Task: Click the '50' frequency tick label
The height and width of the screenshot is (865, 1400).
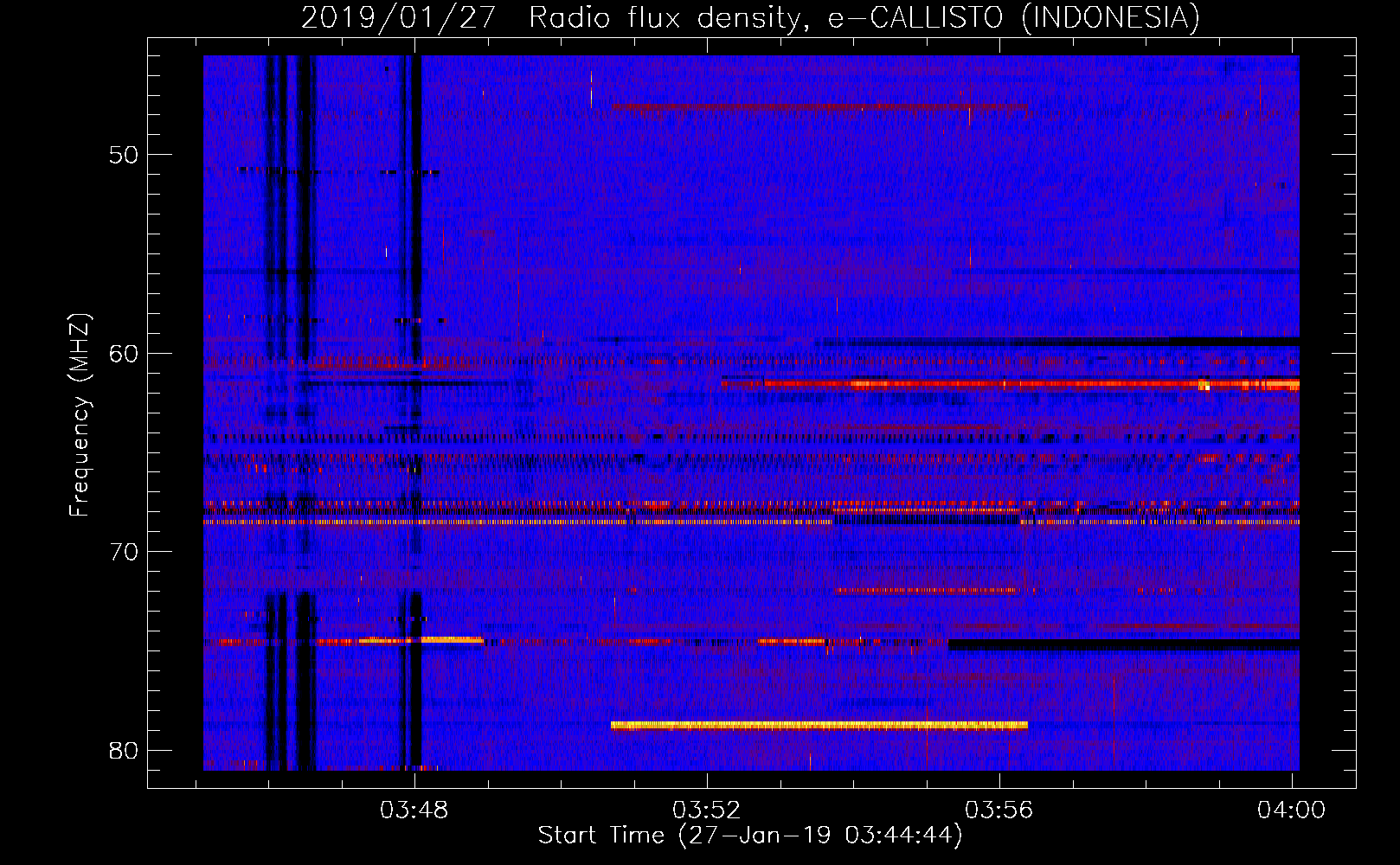Action: click(x=124, y=155)
